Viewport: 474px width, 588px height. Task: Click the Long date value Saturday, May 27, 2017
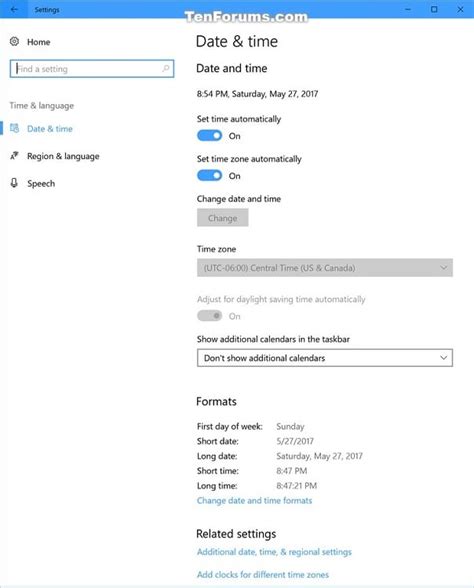[x=320, y=456]
